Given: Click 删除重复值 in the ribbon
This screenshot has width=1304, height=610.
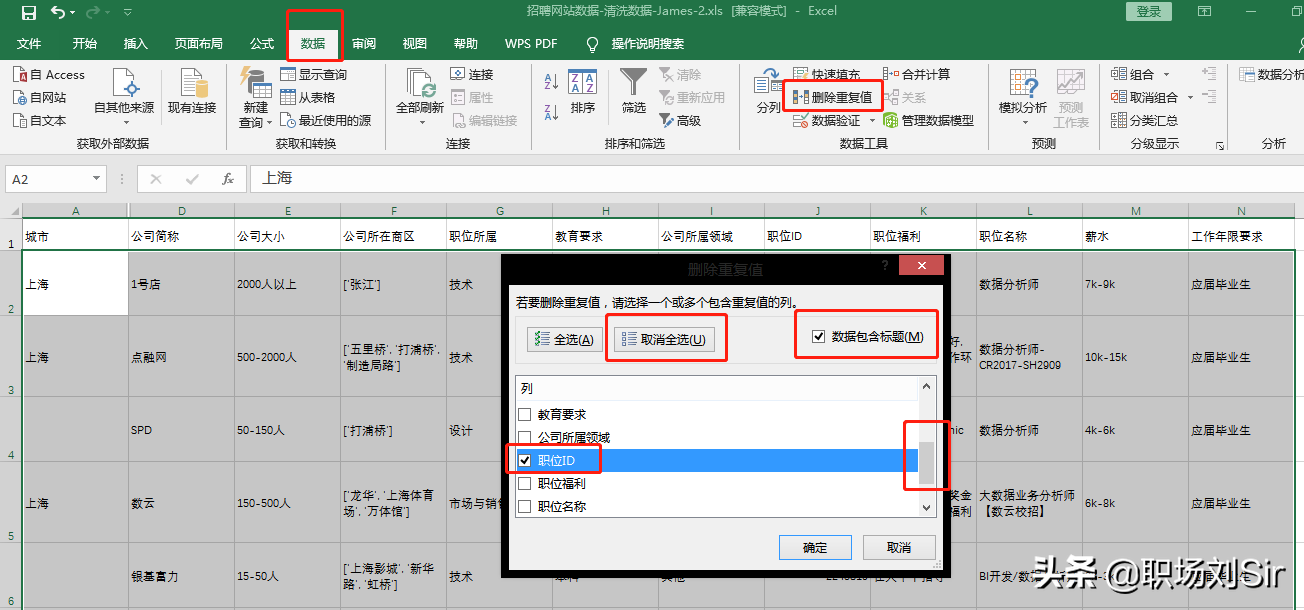Looking at the screenshot, I should (x=832, y=98).
